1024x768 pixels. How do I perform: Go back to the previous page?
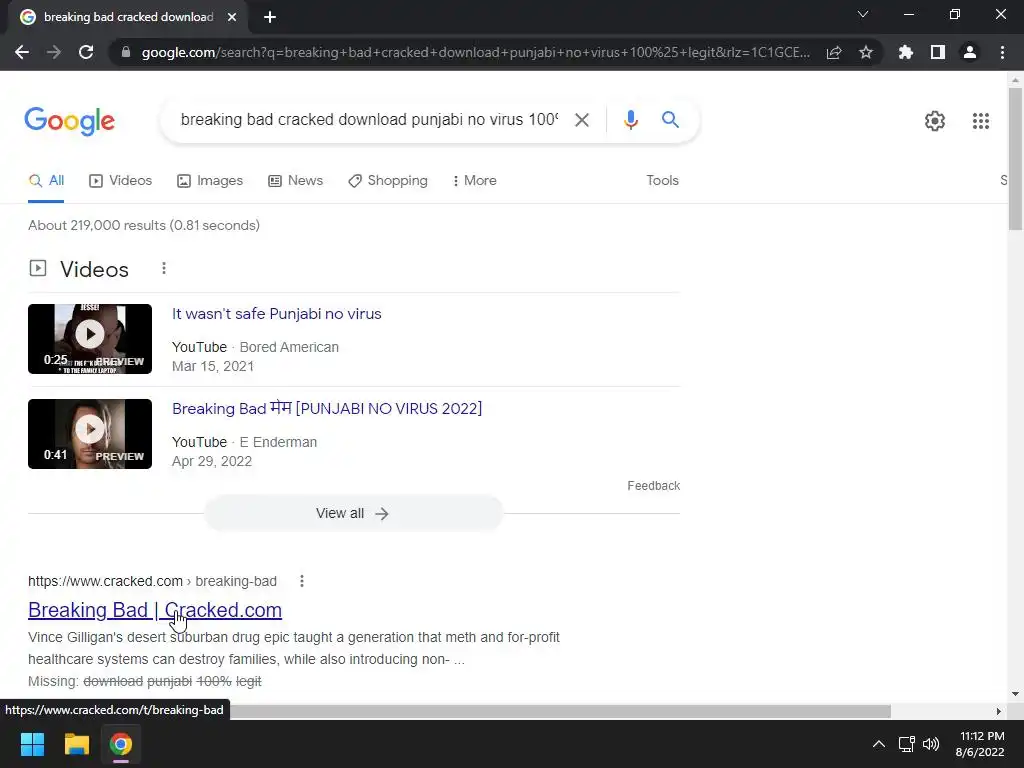pyautogui.click(x=22, y=52)
